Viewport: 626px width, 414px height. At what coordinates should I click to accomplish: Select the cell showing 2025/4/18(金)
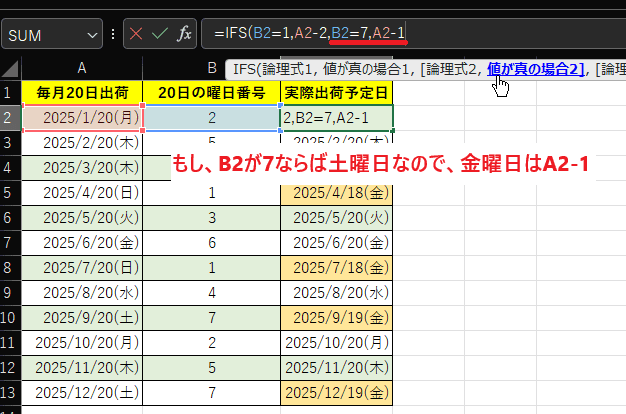[337, 191]
